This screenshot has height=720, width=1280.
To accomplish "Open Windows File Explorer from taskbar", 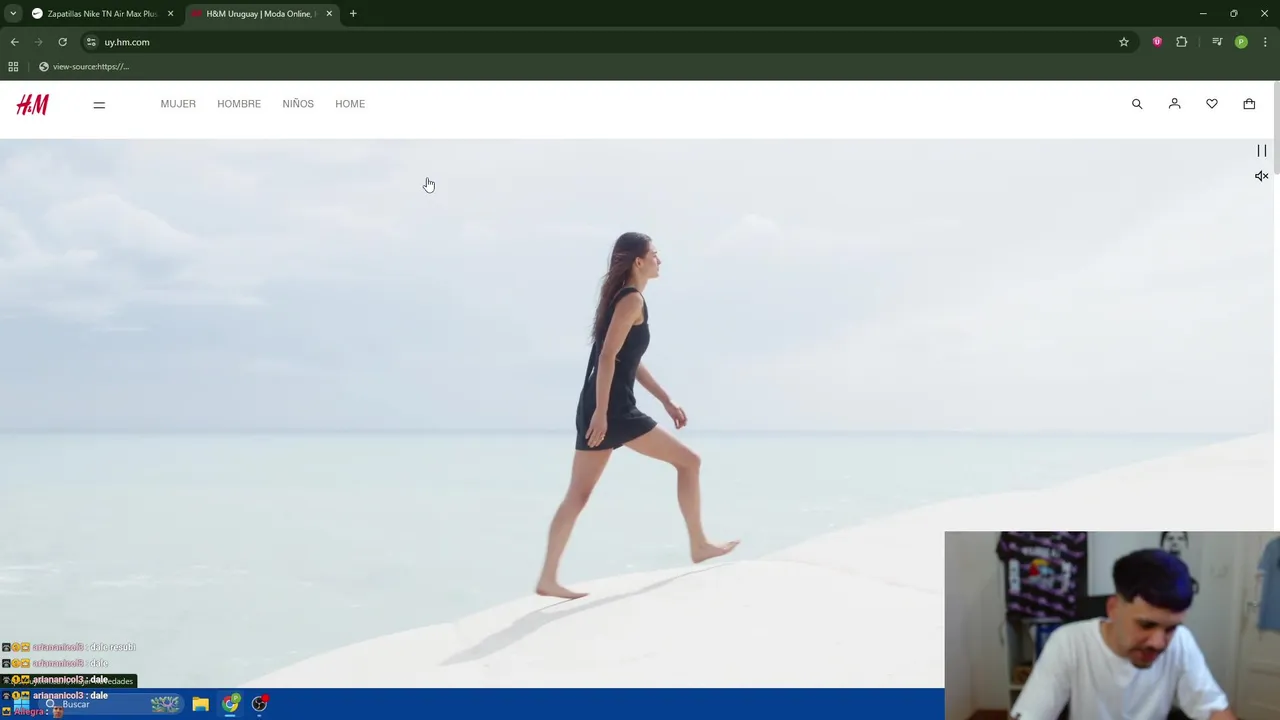I will (200, 704).
